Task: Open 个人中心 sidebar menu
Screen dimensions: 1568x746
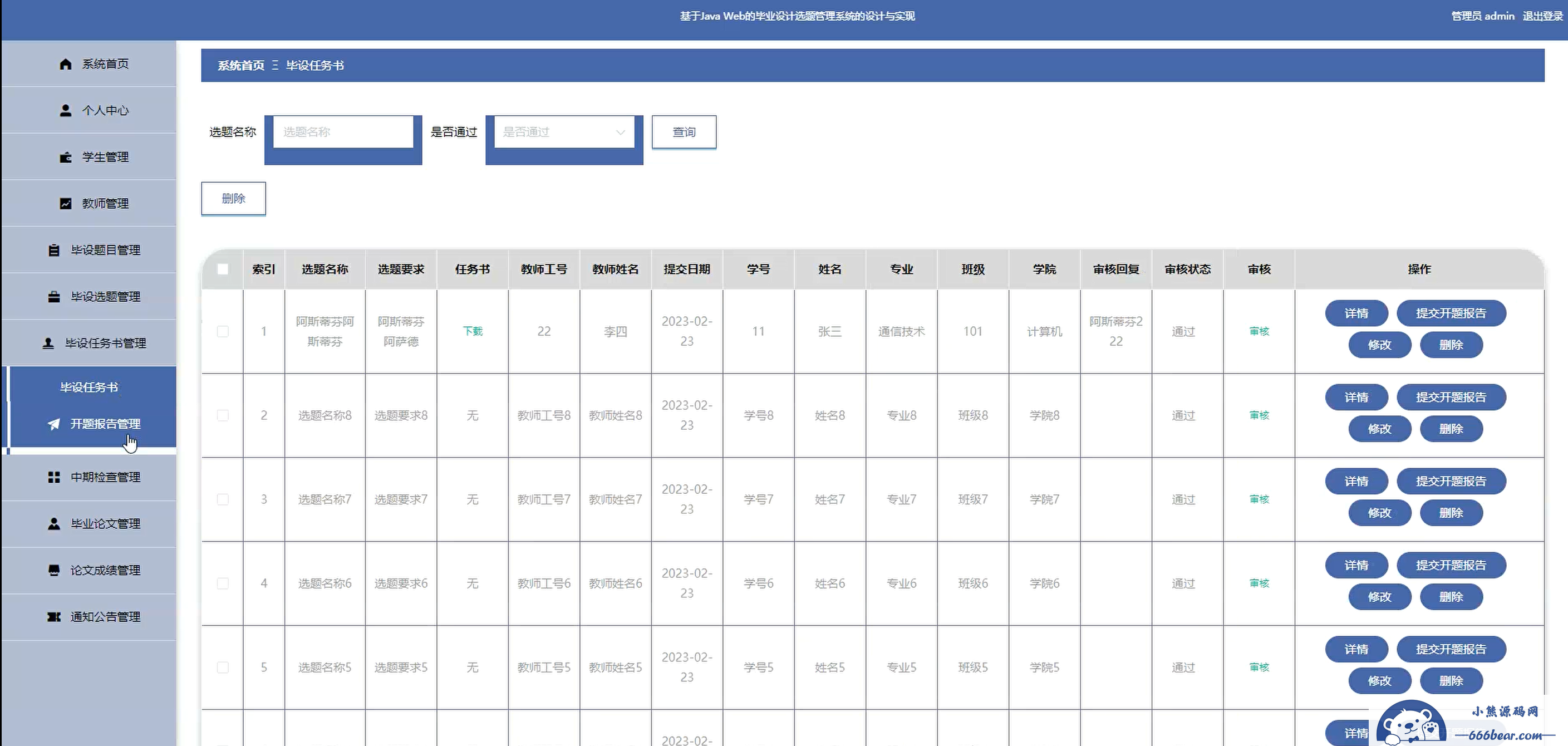Action: tap(89, 110)
